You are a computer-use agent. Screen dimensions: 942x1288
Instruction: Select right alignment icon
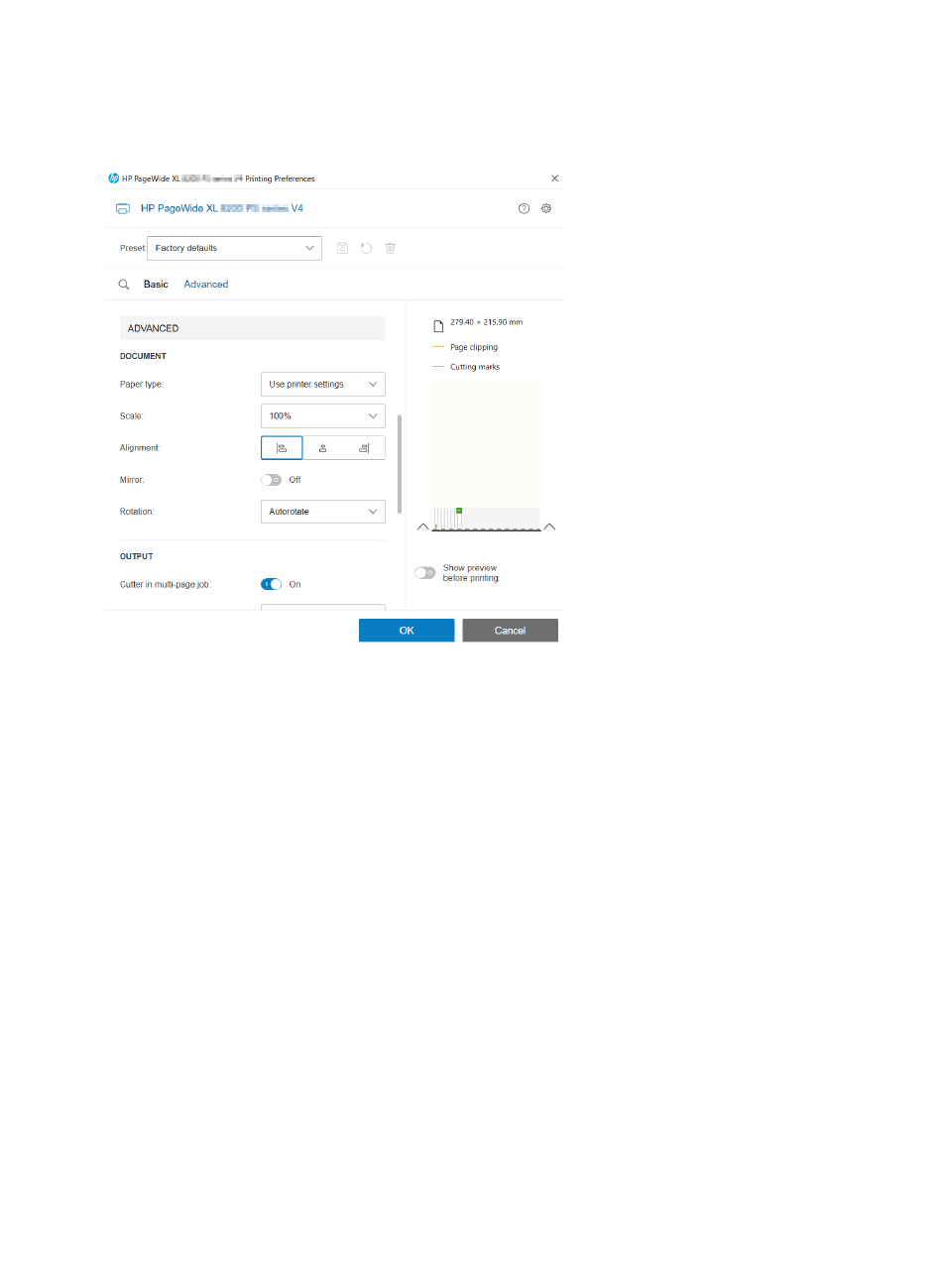pyautogui.click(x=364, y=448)
